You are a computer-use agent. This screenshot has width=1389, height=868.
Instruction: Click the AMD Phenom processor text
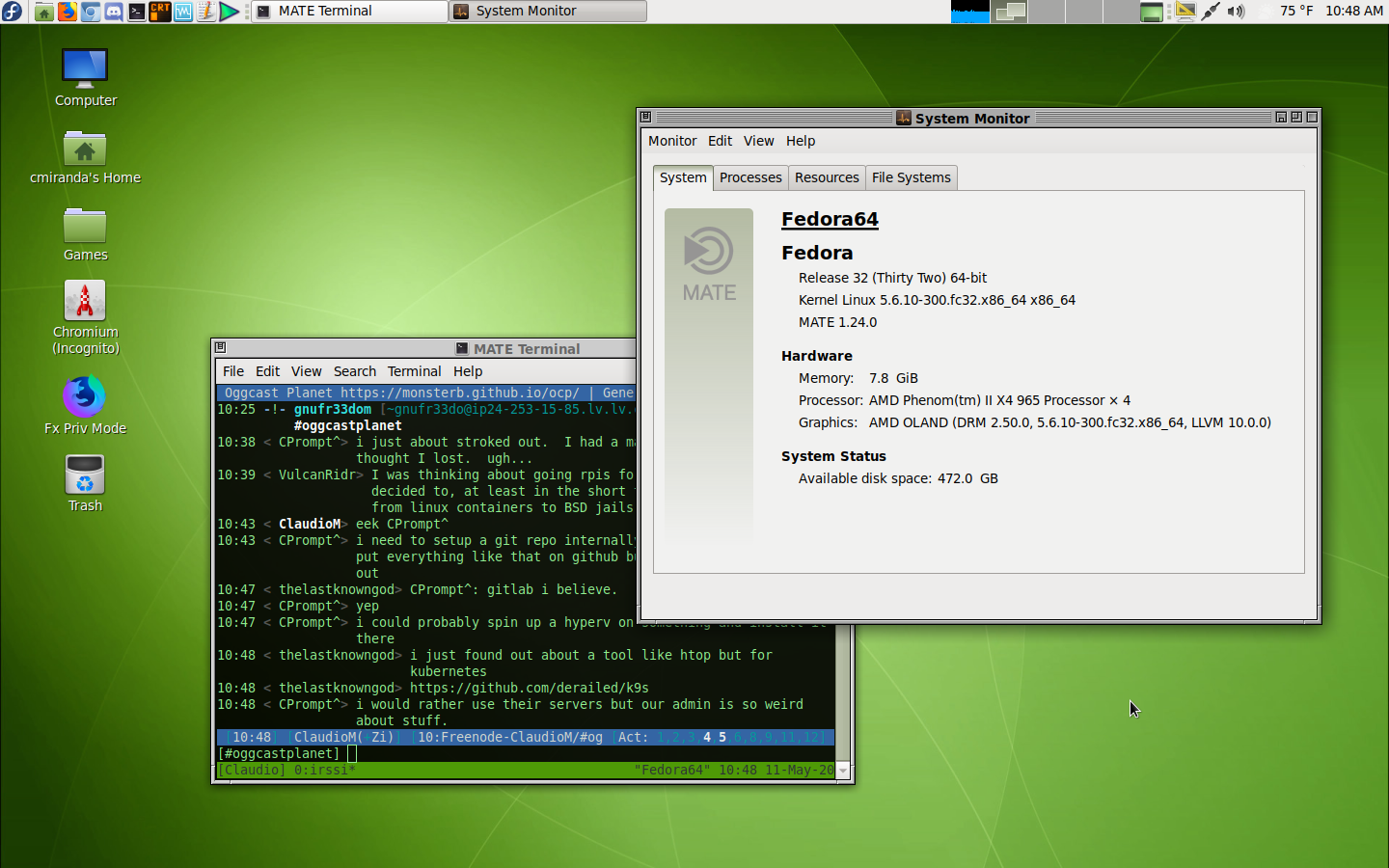999,400
